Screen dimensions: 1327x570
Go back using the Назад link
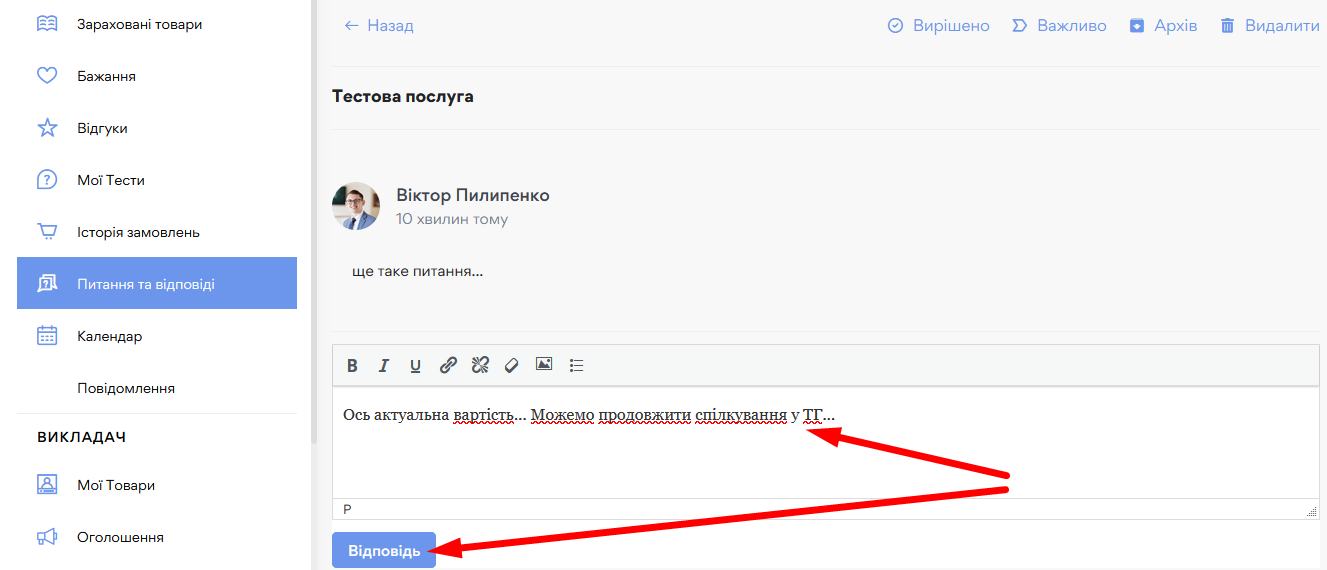379,26
